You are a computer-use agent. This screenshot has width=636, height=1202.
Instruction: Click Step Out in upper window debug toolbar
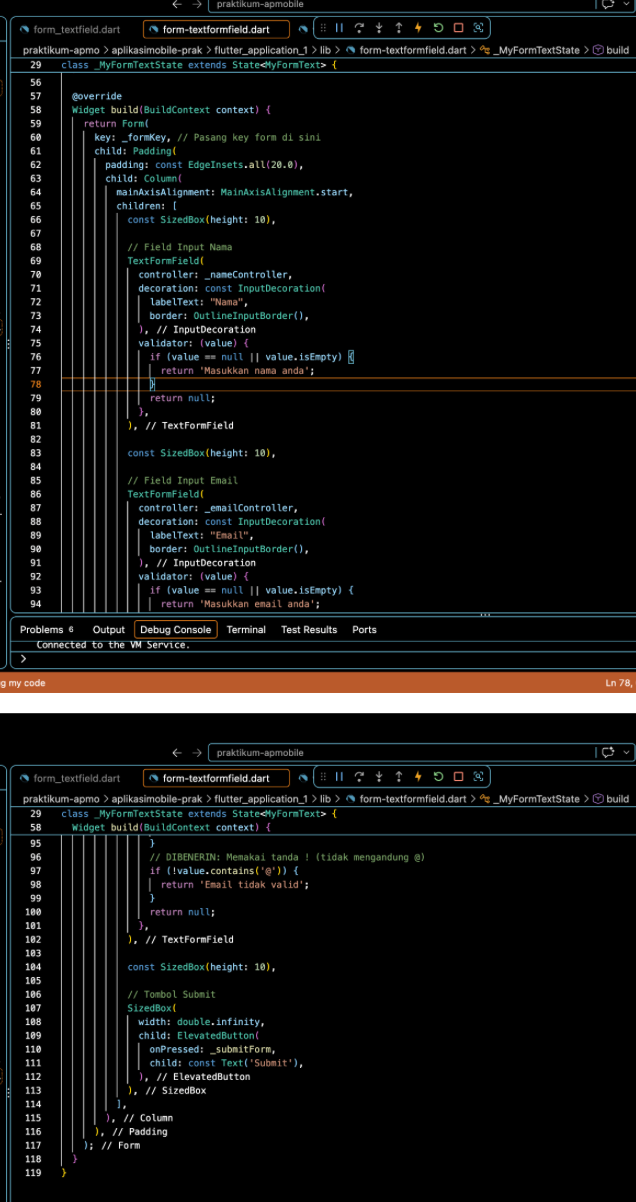pos(398,28)
